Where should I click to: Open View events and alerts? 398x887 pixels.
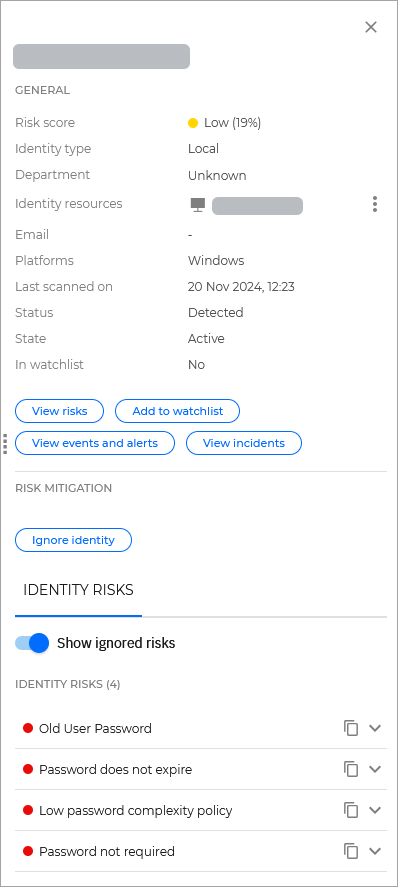click(x=95, y=443)
